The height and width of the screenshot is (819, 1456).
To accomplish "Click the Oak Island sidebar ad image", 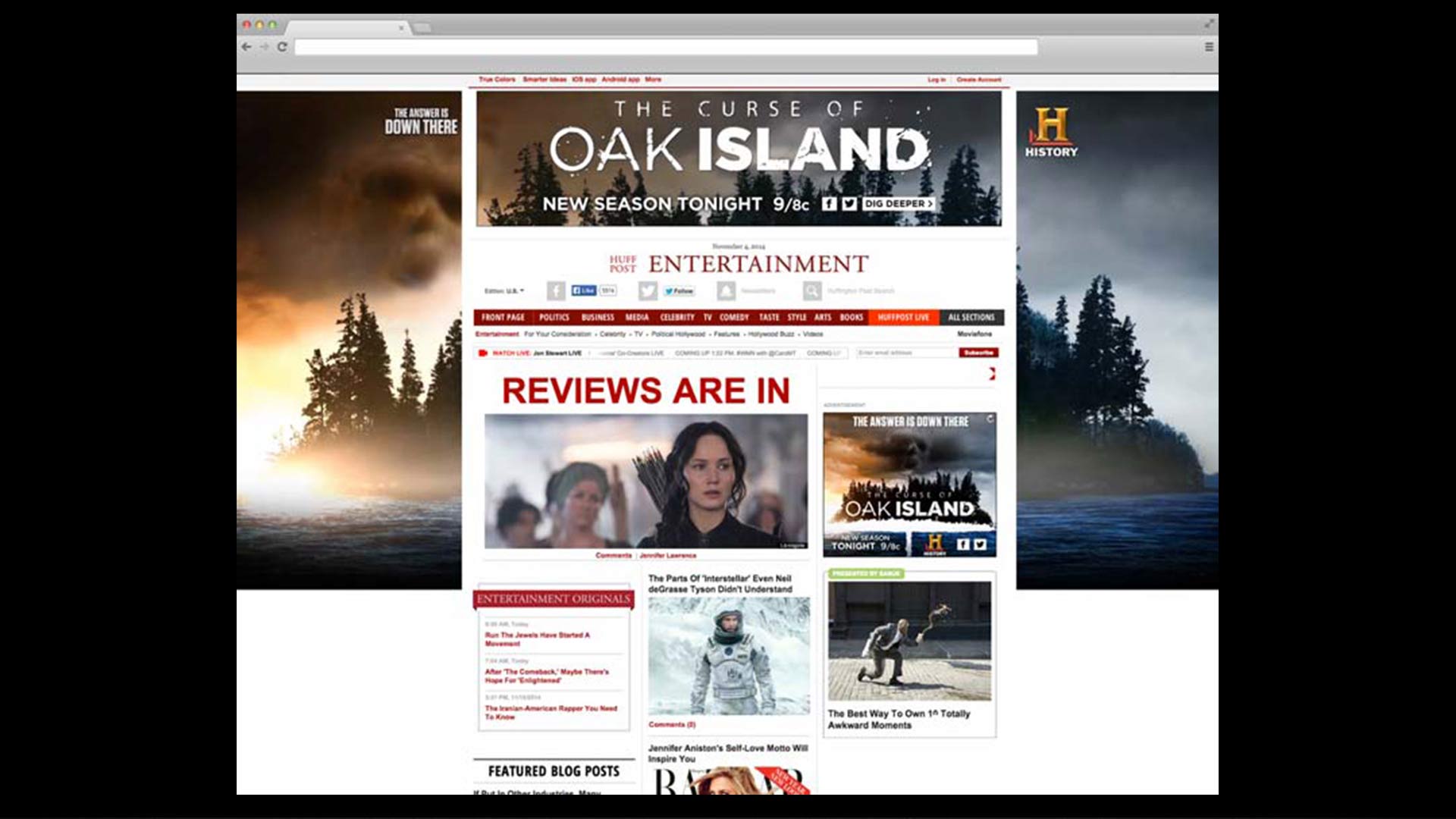I will tap(910, 485).
